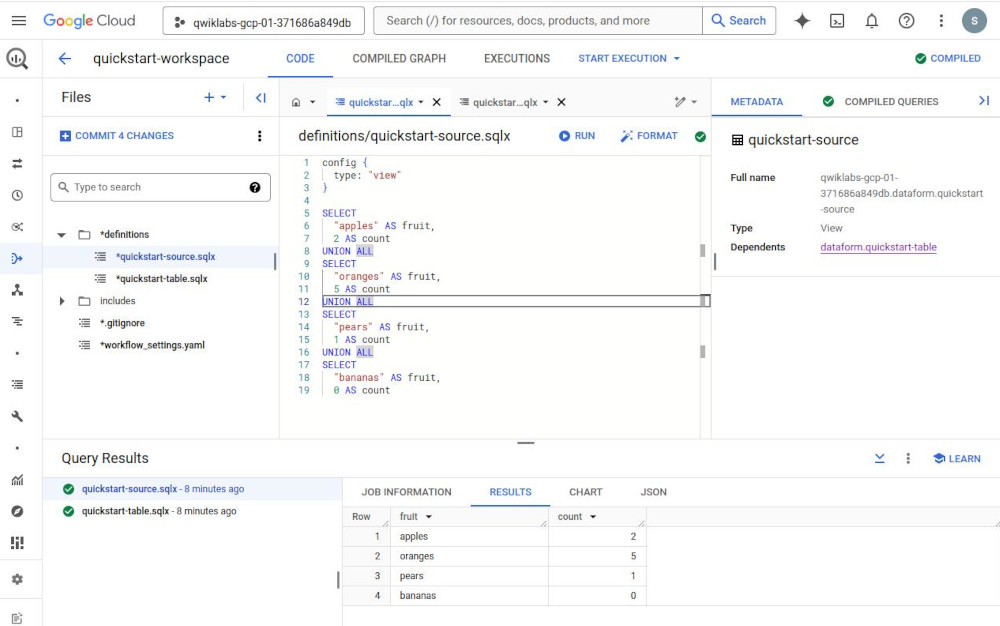Open the monitoring chart sidebar icon
The width and height of the screenshot is (1000, 626).
(x=17, y=479)
